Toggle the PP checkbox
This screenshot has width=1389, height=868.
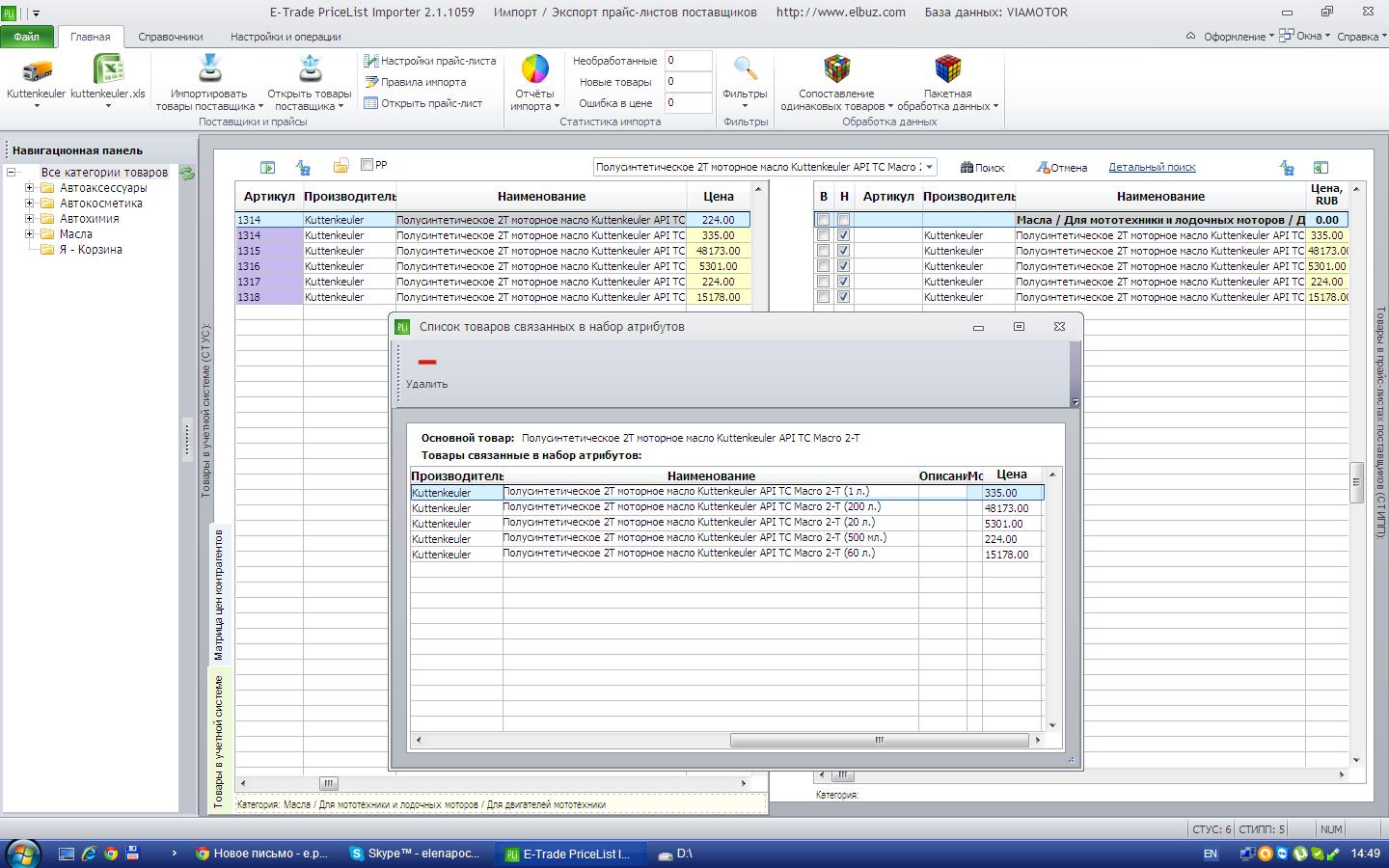click(367, 164)
